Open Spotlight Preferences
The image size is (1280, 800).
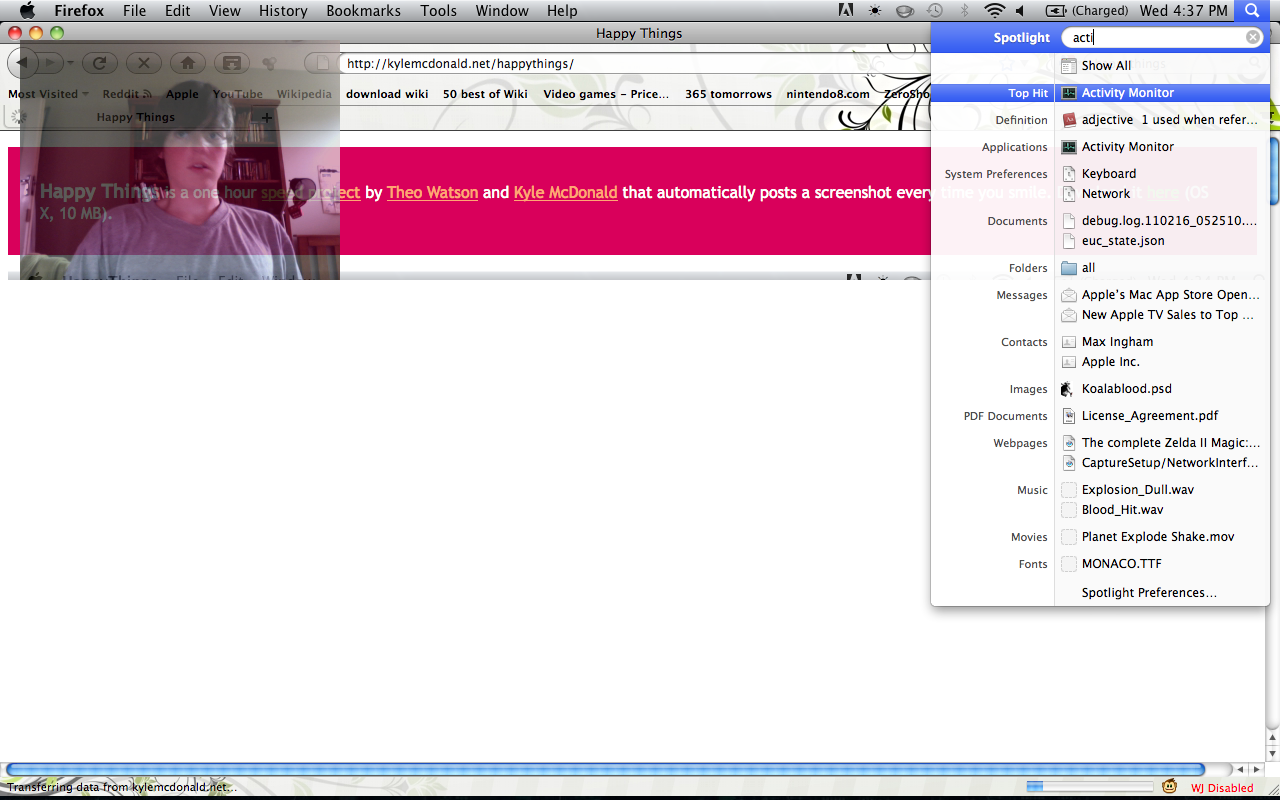point(1148,593)
